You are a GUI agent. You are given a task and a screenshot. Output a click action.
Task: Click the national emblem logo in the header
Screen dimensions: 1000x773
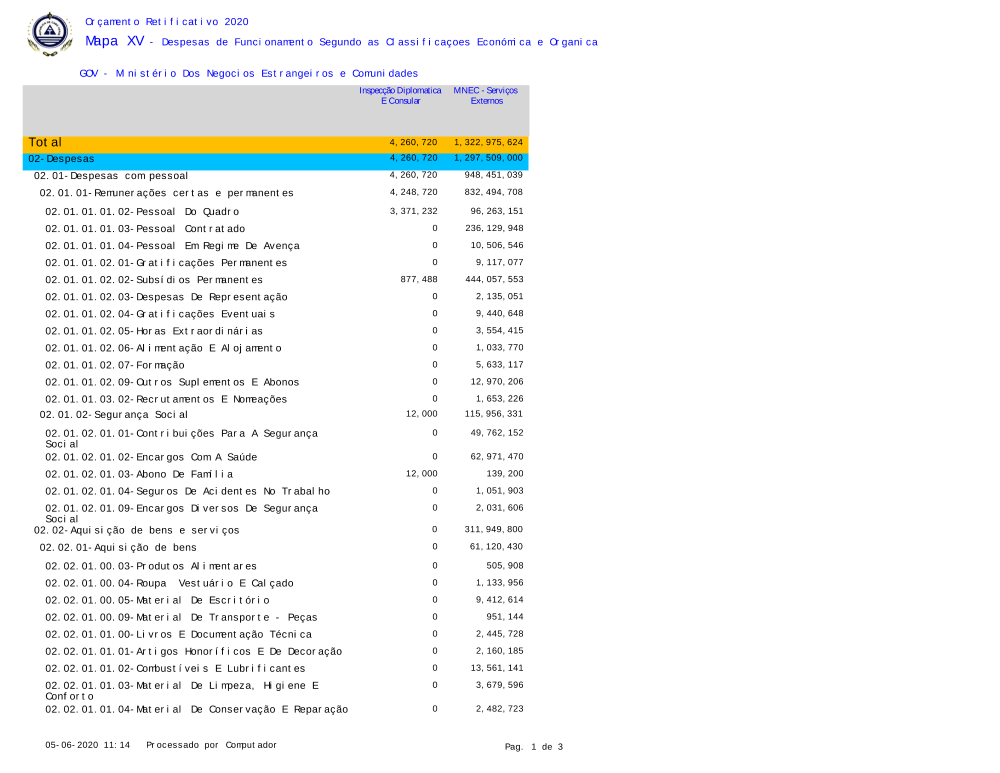(x=48, y=33)
